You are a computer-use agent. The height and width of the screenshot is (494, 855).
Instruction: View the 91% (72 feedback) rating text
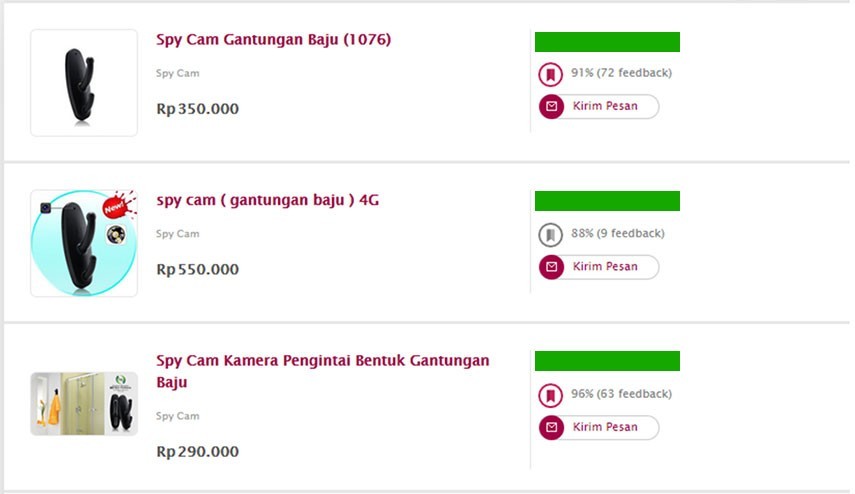[621, 73]
